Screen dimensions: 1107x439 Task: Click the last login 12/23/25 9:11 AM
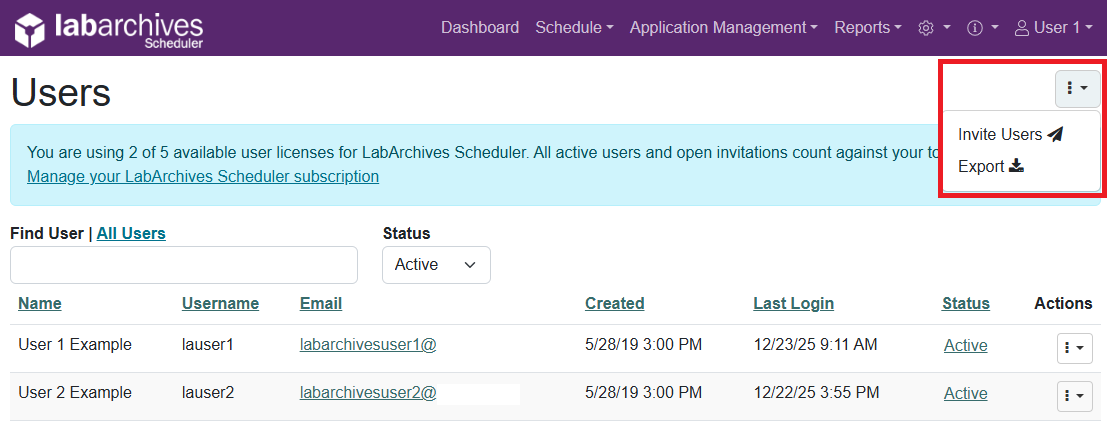click(x=815, y=345)
